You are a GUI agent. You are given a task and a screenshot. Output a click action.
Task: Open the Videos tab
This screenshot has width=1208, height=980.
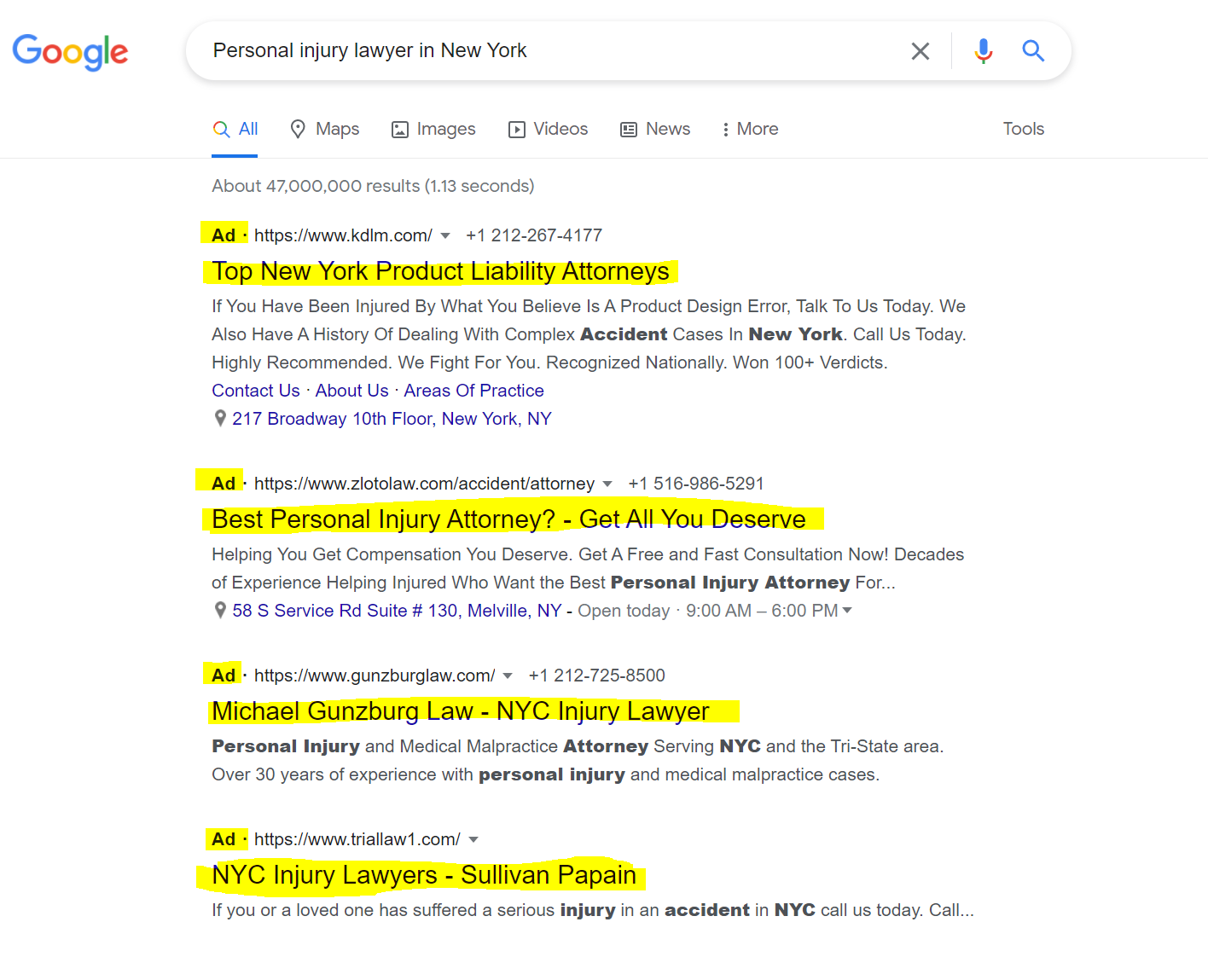[x=548, y=129]
